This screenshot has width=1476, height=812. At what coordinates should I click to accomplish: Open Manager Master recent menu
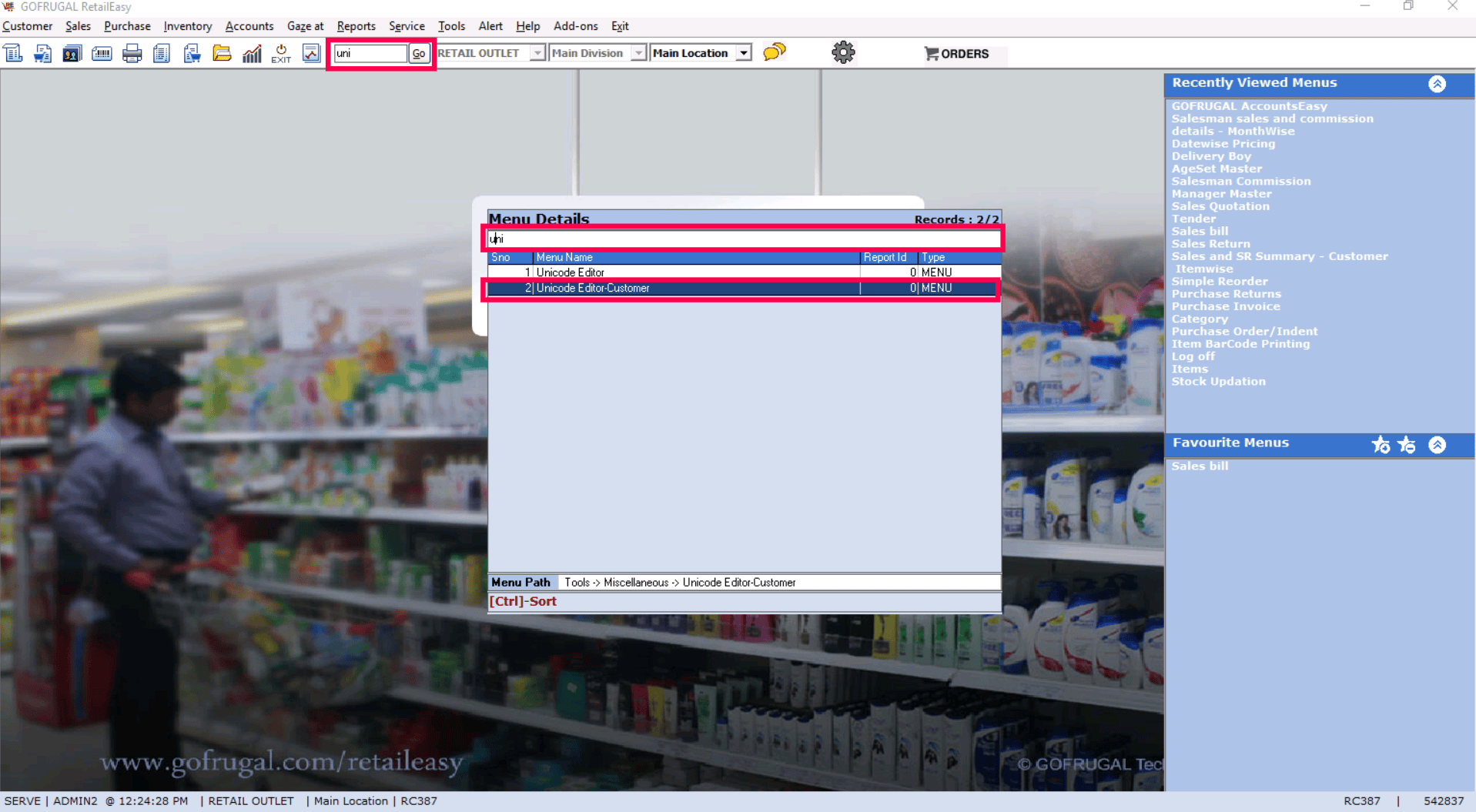pyautogui.click(x=1221, y=194)
